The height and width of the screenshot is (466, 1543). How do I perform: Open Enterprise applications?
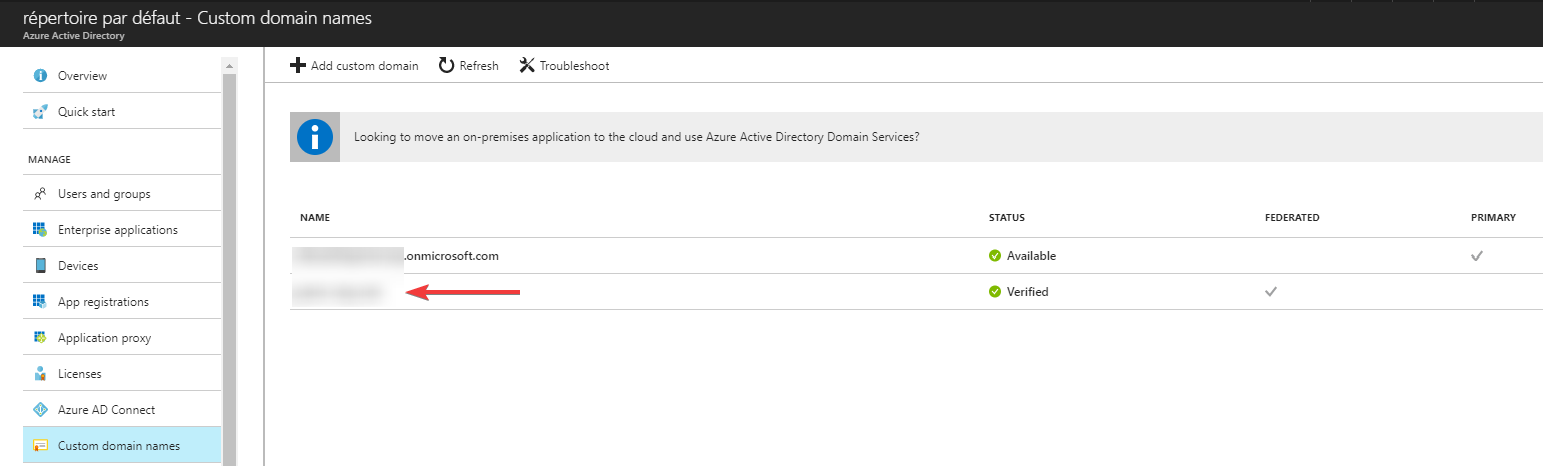(121, 230)
